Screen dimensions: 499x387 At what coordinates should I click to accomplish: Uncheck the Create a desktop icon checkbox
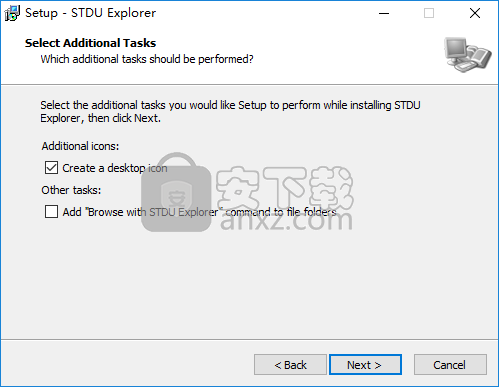point(51,168)
